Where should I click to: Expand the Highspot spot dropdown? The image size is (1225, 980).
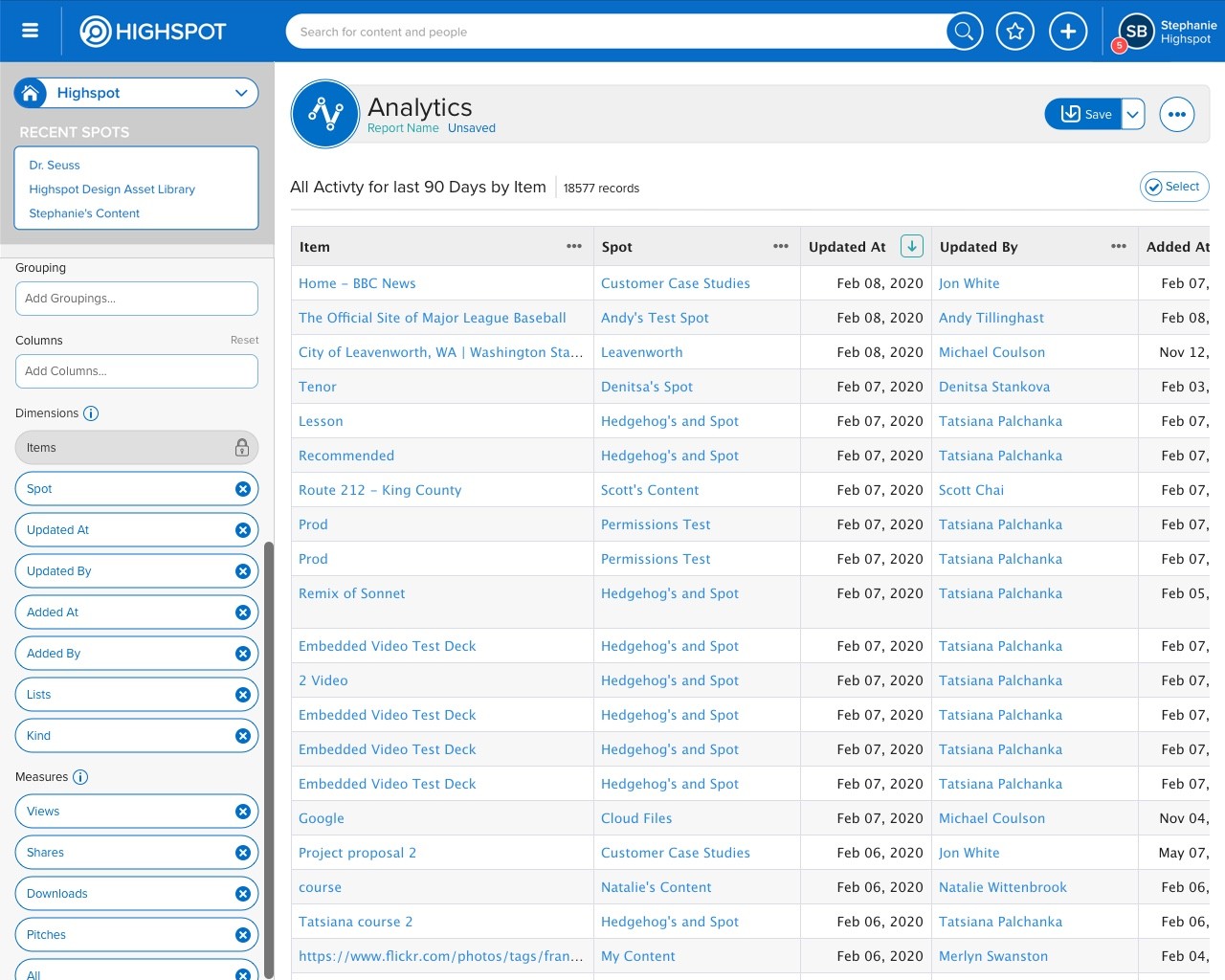coord(241,93)
